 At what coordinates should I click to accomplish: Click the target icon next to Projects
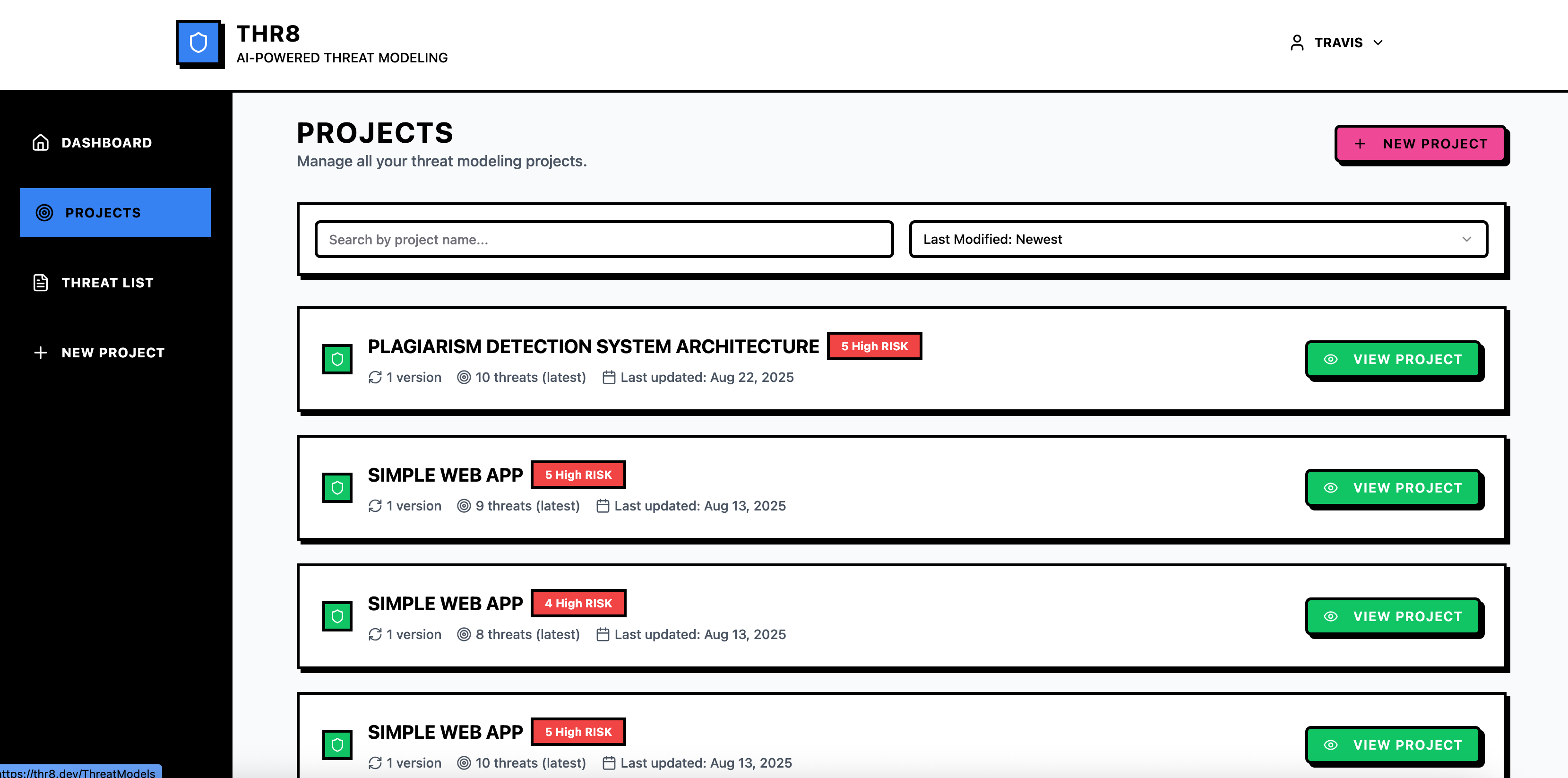(44, 212)
